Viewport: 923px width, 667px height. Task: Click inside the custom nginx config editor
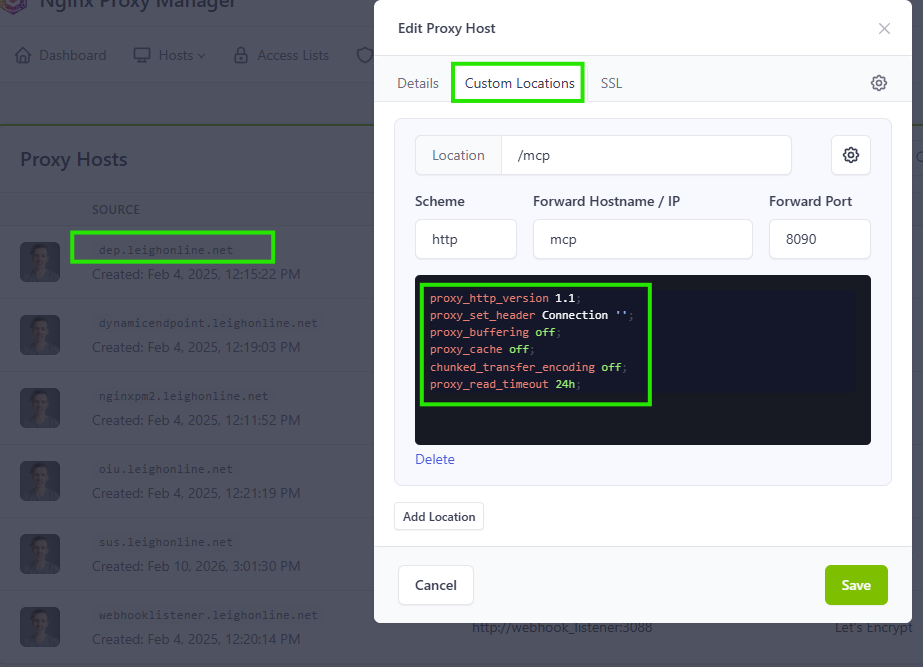pyautogui.click(x=643, y=360)
